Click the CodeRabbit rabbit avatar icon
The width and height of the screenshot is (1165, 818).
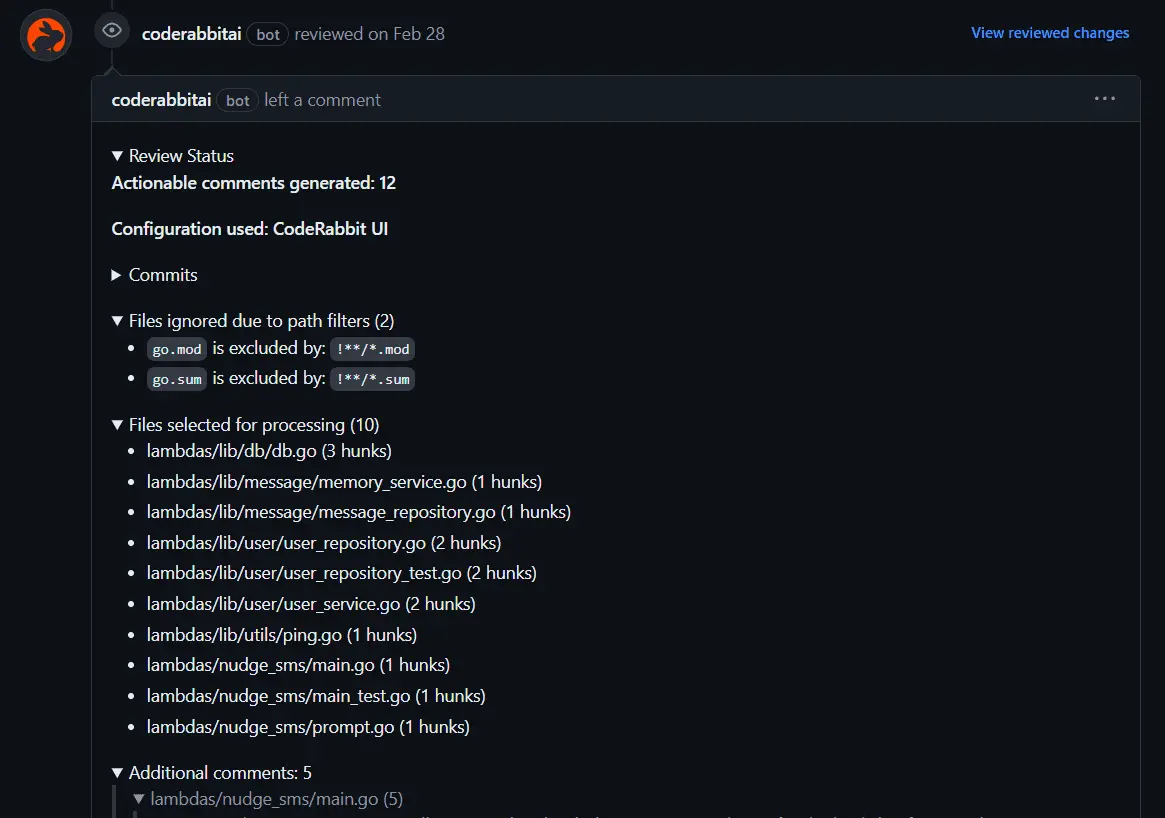point(45,34)
